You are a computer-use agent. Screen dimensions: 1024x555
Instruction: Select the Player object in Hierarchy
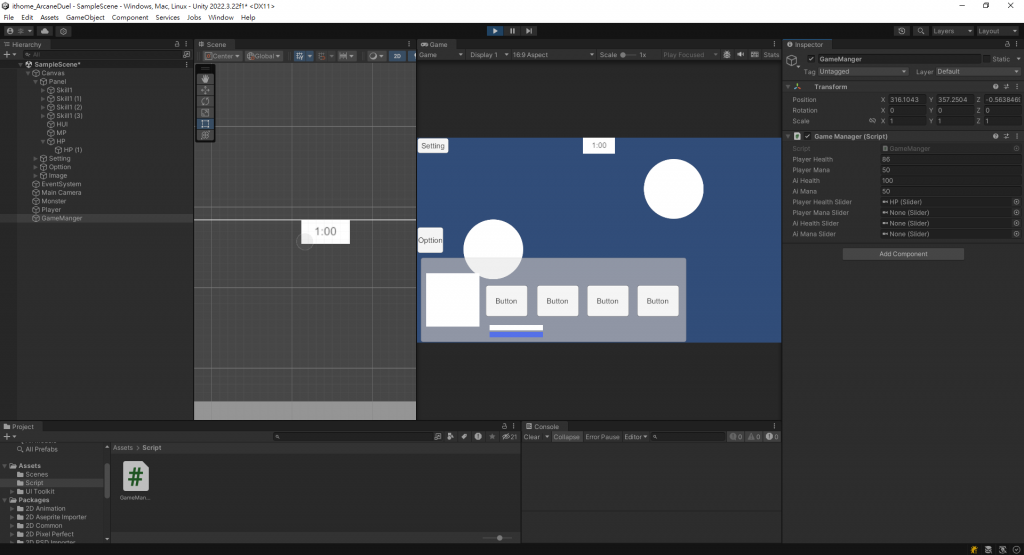click(x=51, y=210)
